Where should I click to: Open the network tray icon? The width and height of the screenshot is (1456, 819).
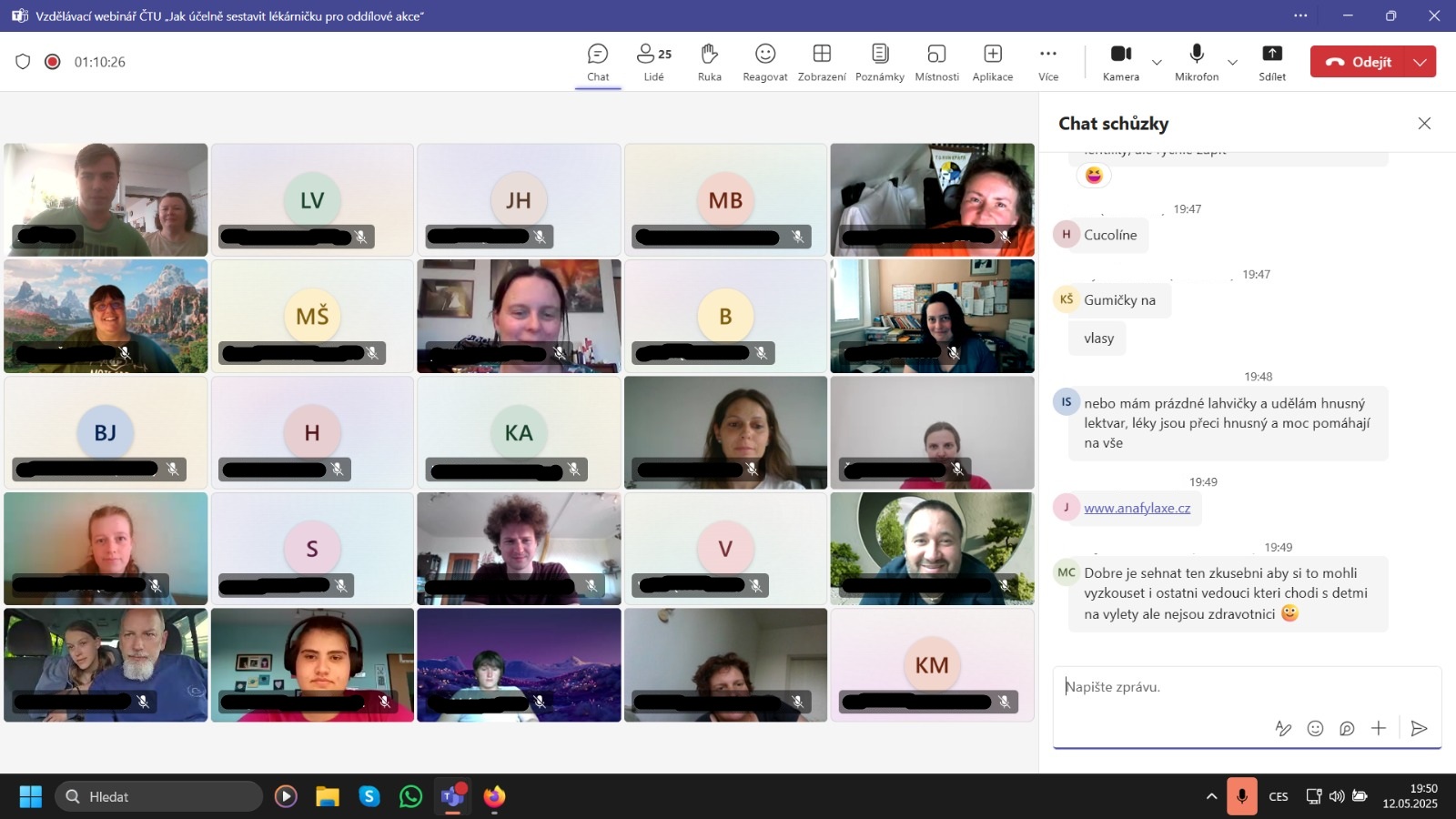pos(1313,796)
